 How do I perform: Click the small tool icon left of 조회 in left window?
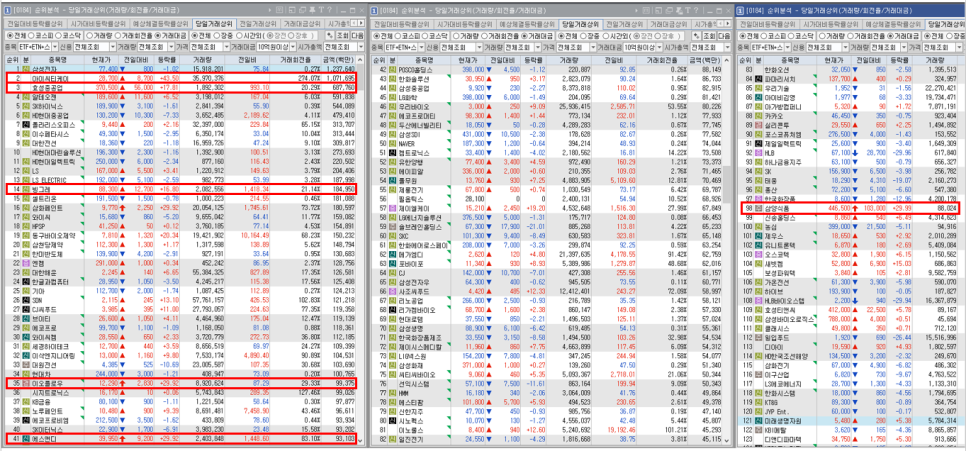(x=330, y=36)
